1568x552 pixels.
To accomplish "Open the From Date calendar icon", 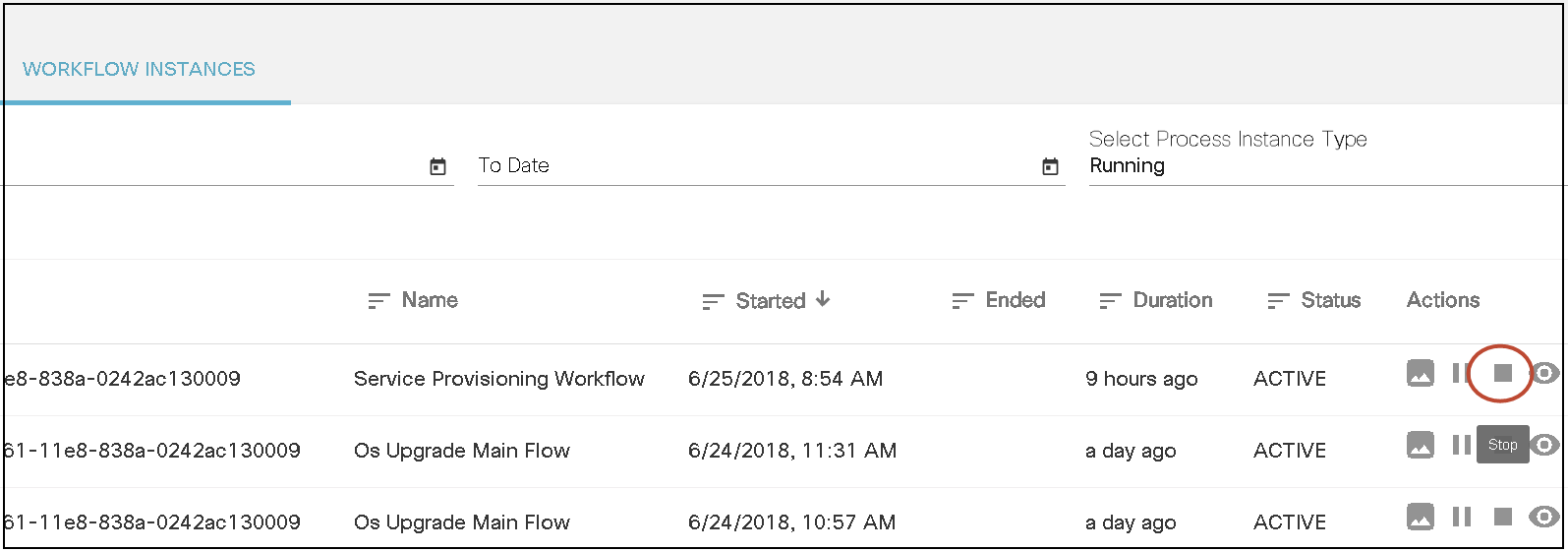I will pos(437,166).
